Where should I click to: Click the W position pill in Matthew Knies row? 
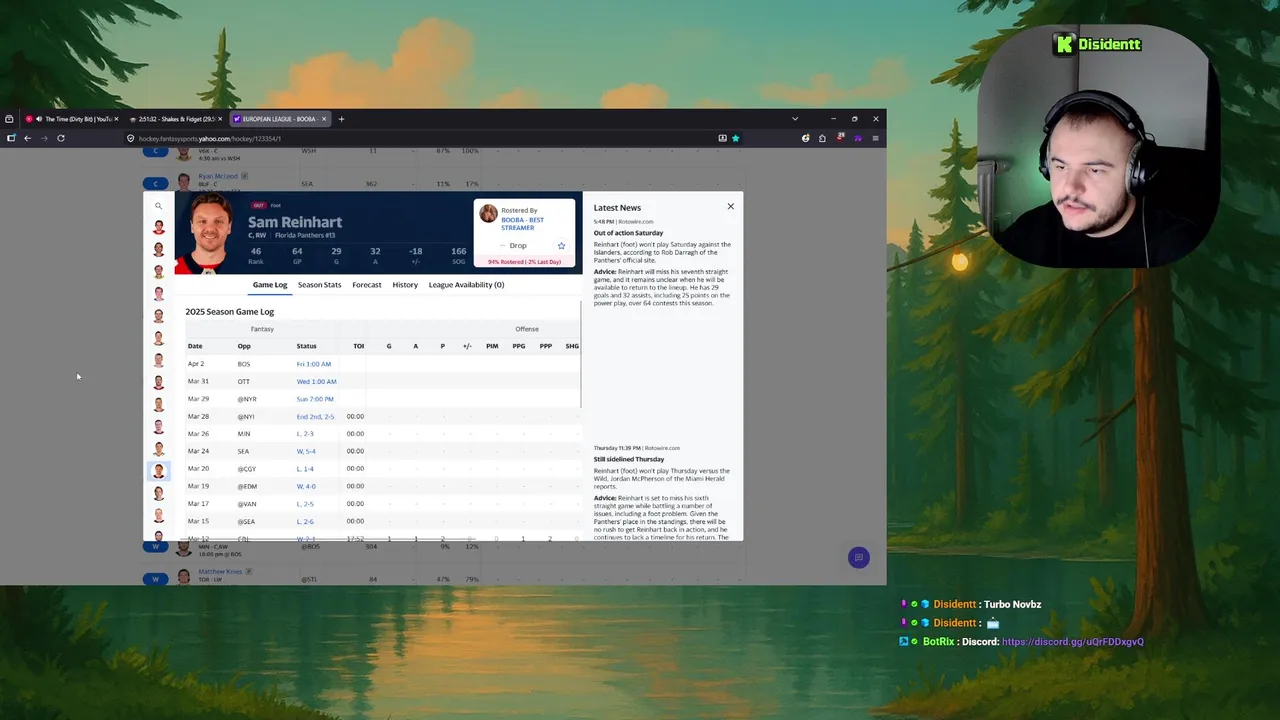pos(155,579)
